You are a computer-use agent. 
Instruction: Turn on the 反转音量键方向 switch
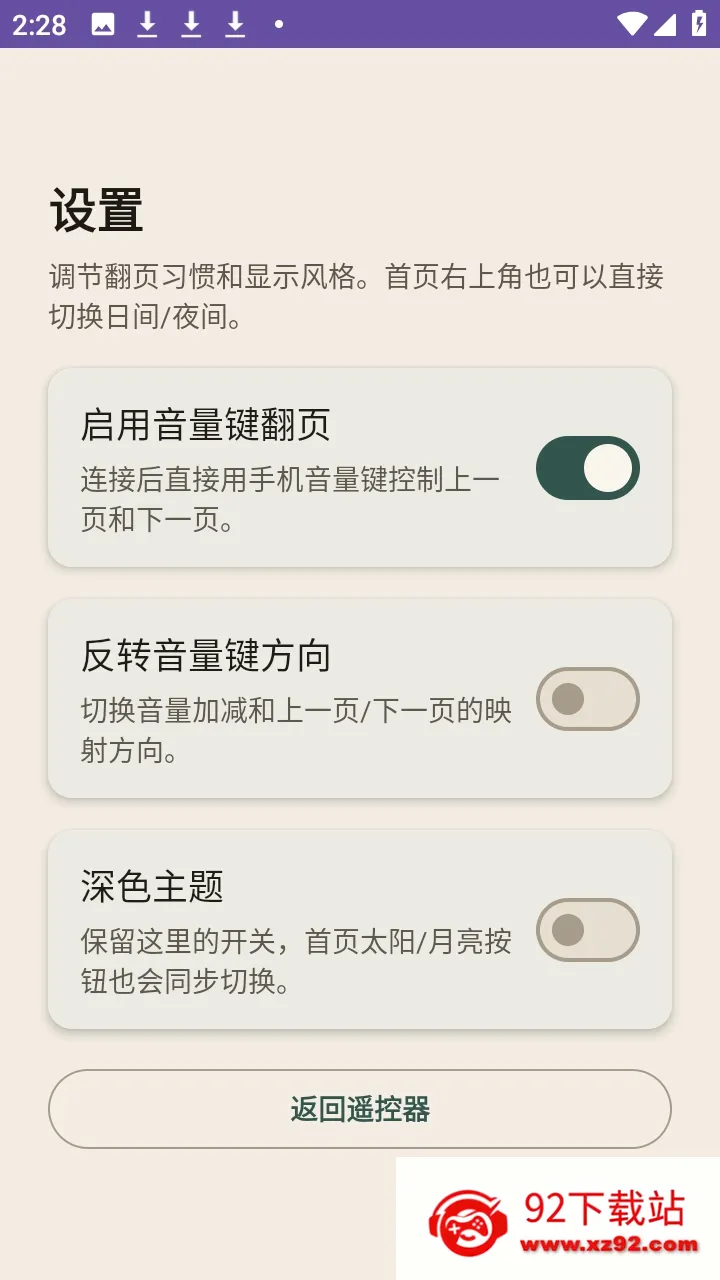tap(588, 699)
